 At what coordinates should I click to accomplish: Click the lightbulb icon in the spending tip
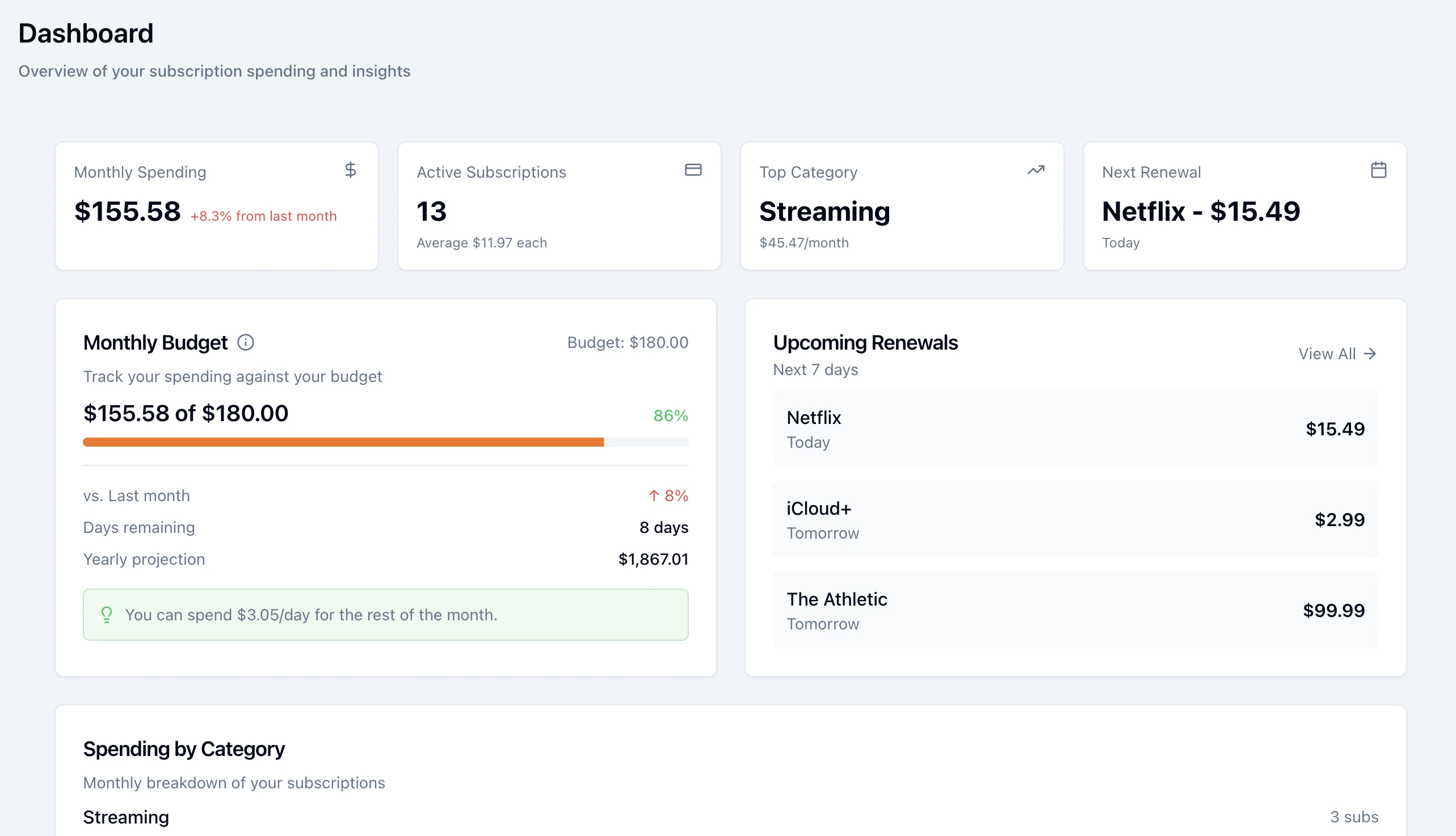click(106, 614)
